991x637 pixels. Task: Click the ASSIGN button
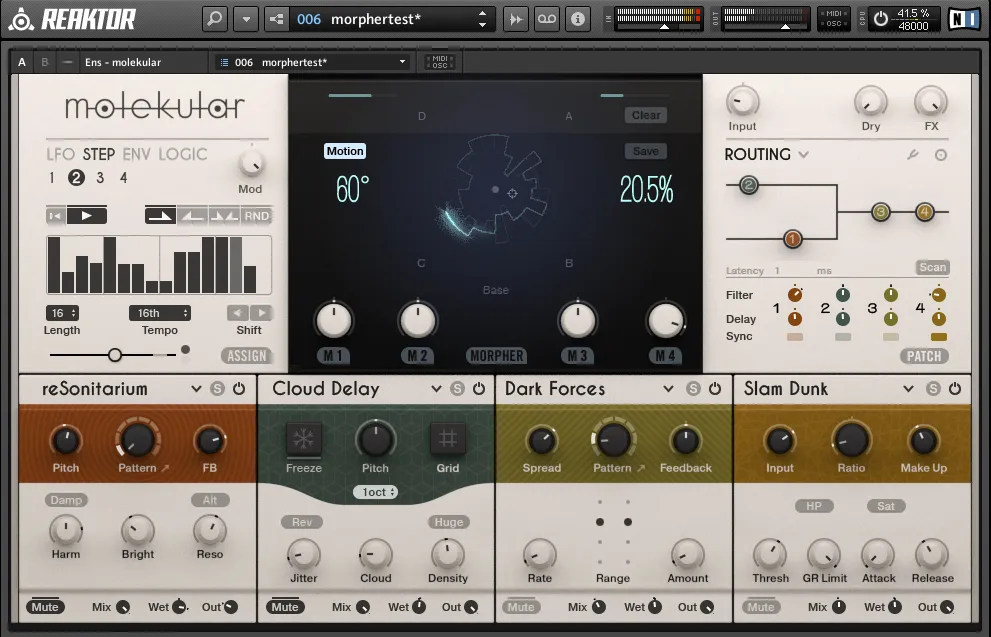pyautogui.click(x=246, y=356)
